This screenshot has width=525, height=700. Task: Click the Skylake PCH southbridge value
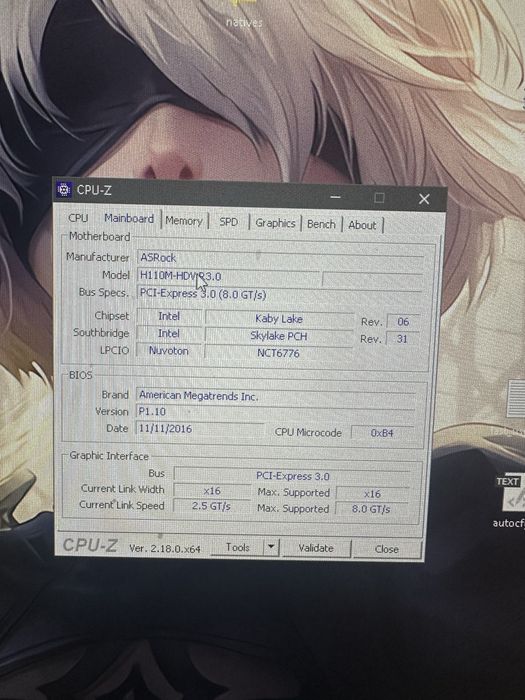pyautogui.click(x=279, y=336)
